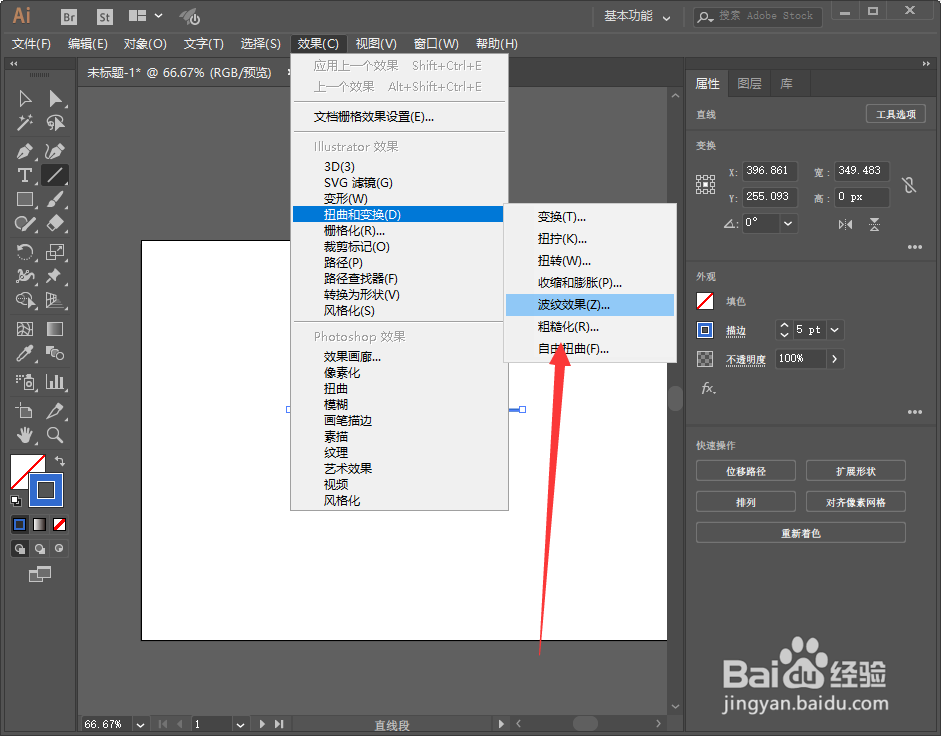
Task: Select the Hand tool
Action: pyautogui.click(x=25, y=435)
